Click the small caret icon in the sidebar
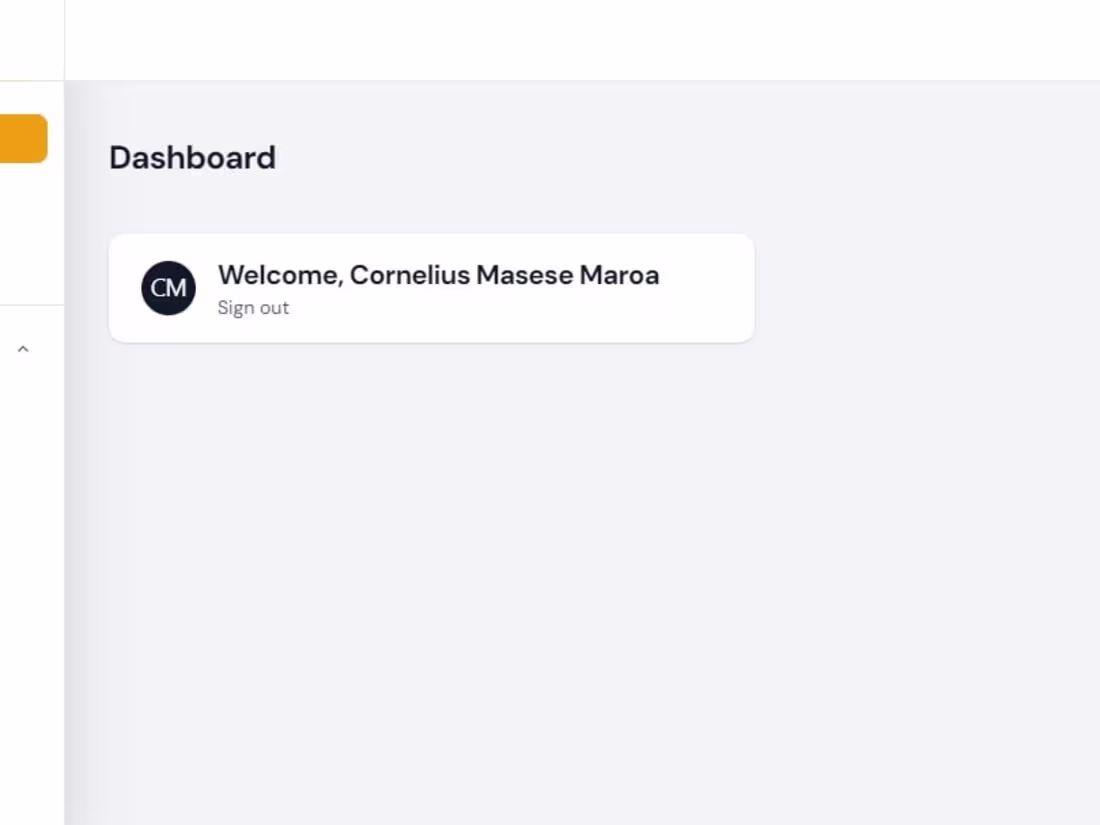This screenshot has height=825, width=1100. (23, 349)
